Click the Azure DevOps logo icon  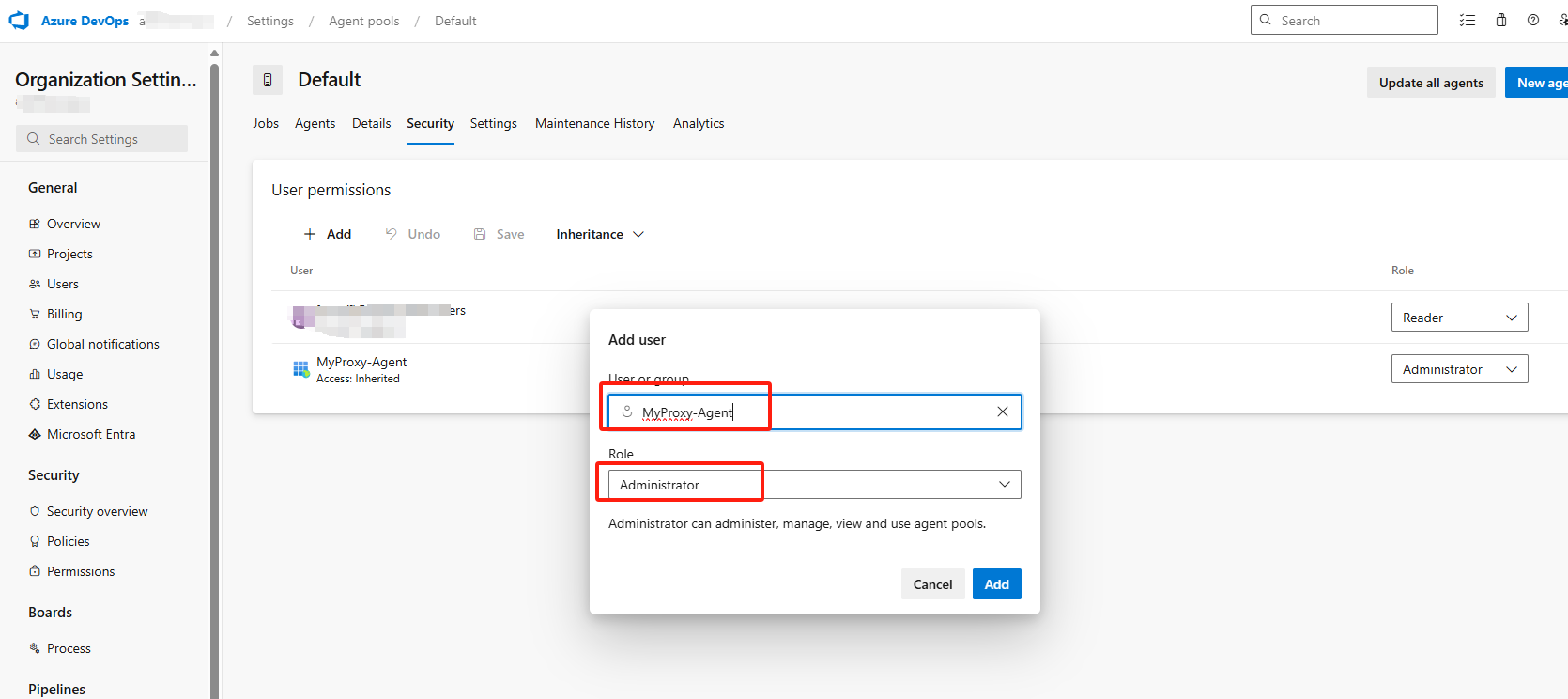[19, 21]
